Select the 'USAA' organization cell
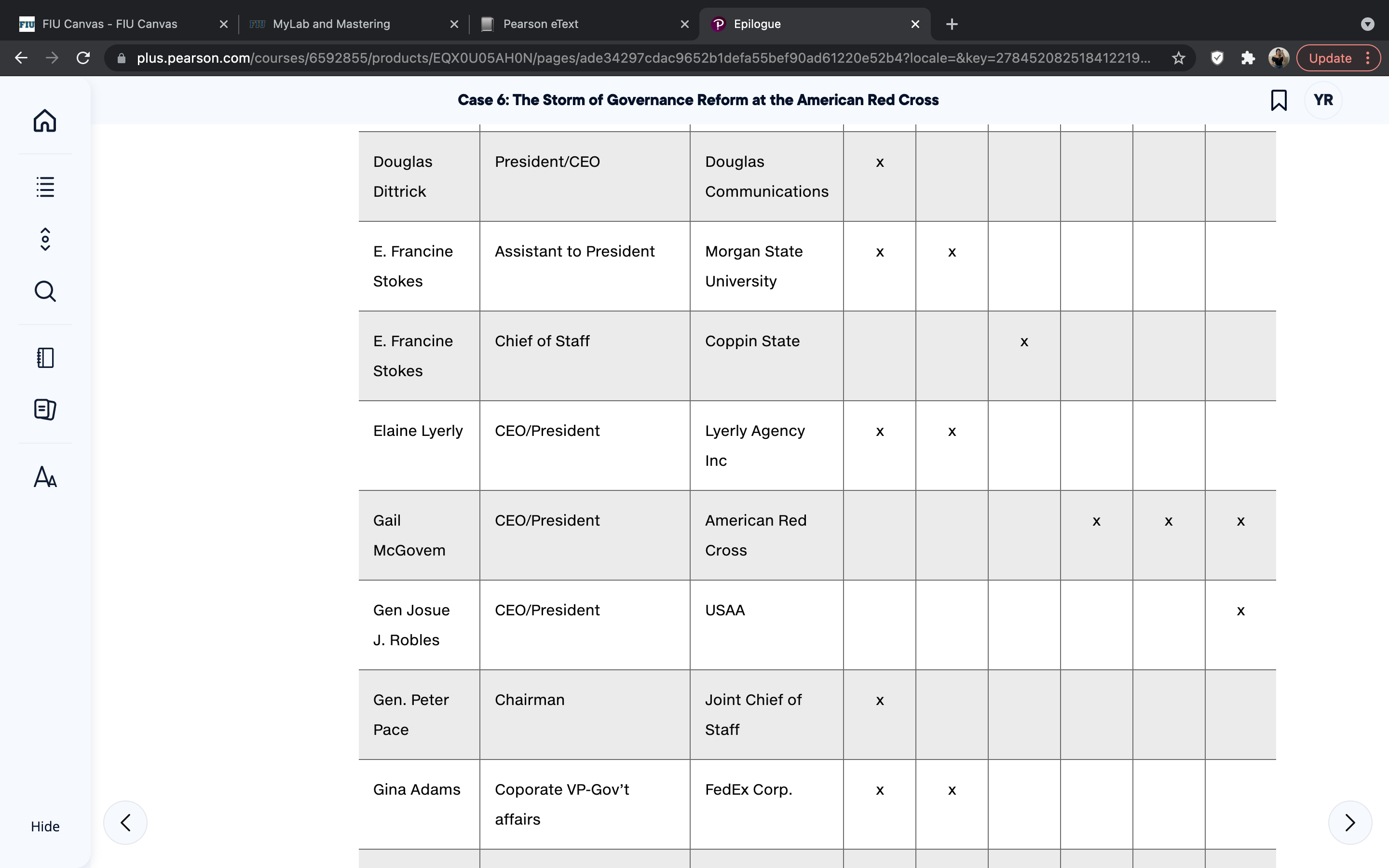The image size is (1389, 868). tap(766, 624)
